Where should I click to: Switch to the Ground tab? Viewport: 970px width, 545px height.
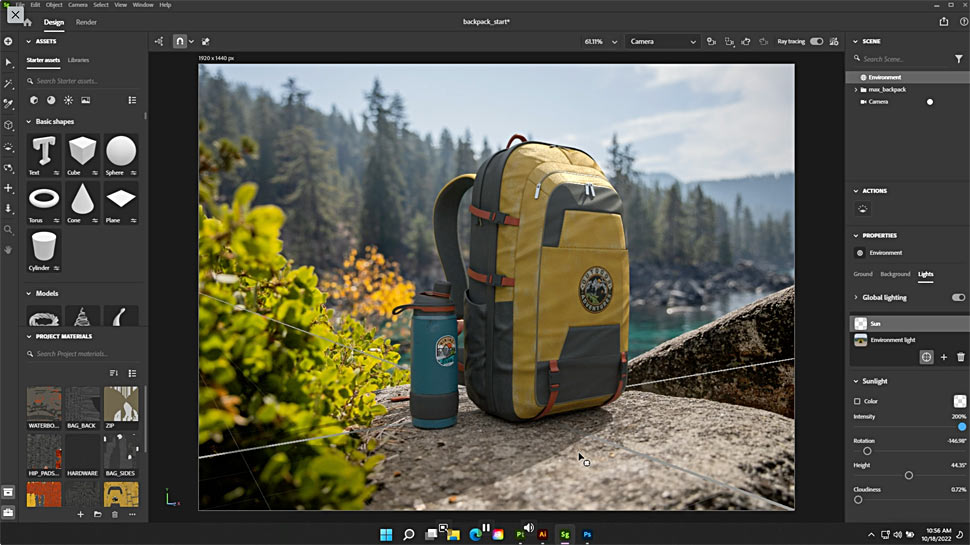[x=862, y=274]
